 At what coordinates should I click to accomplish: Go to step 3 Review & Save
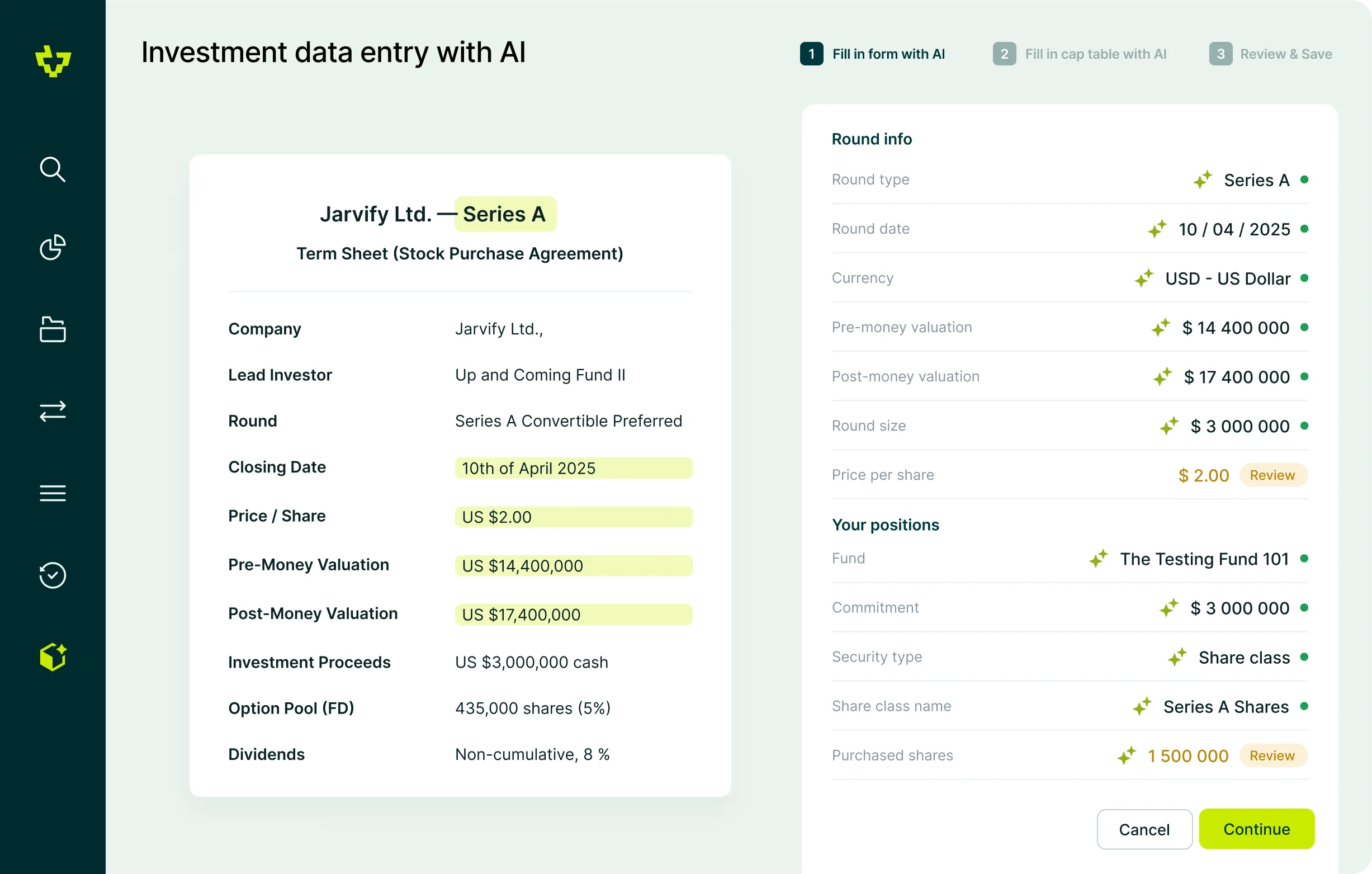(1271, 54)
